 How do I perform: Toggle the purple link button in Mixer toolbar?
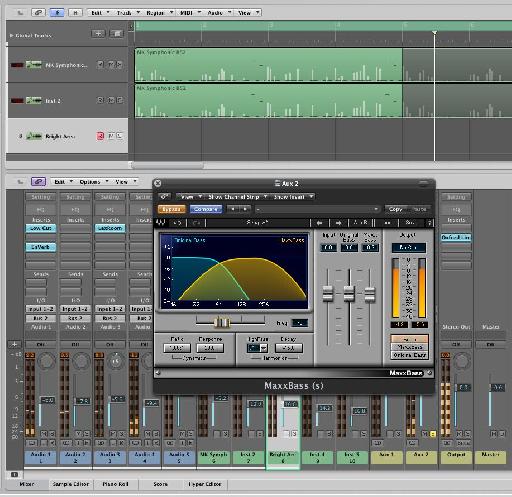click(x=38, y=182)
